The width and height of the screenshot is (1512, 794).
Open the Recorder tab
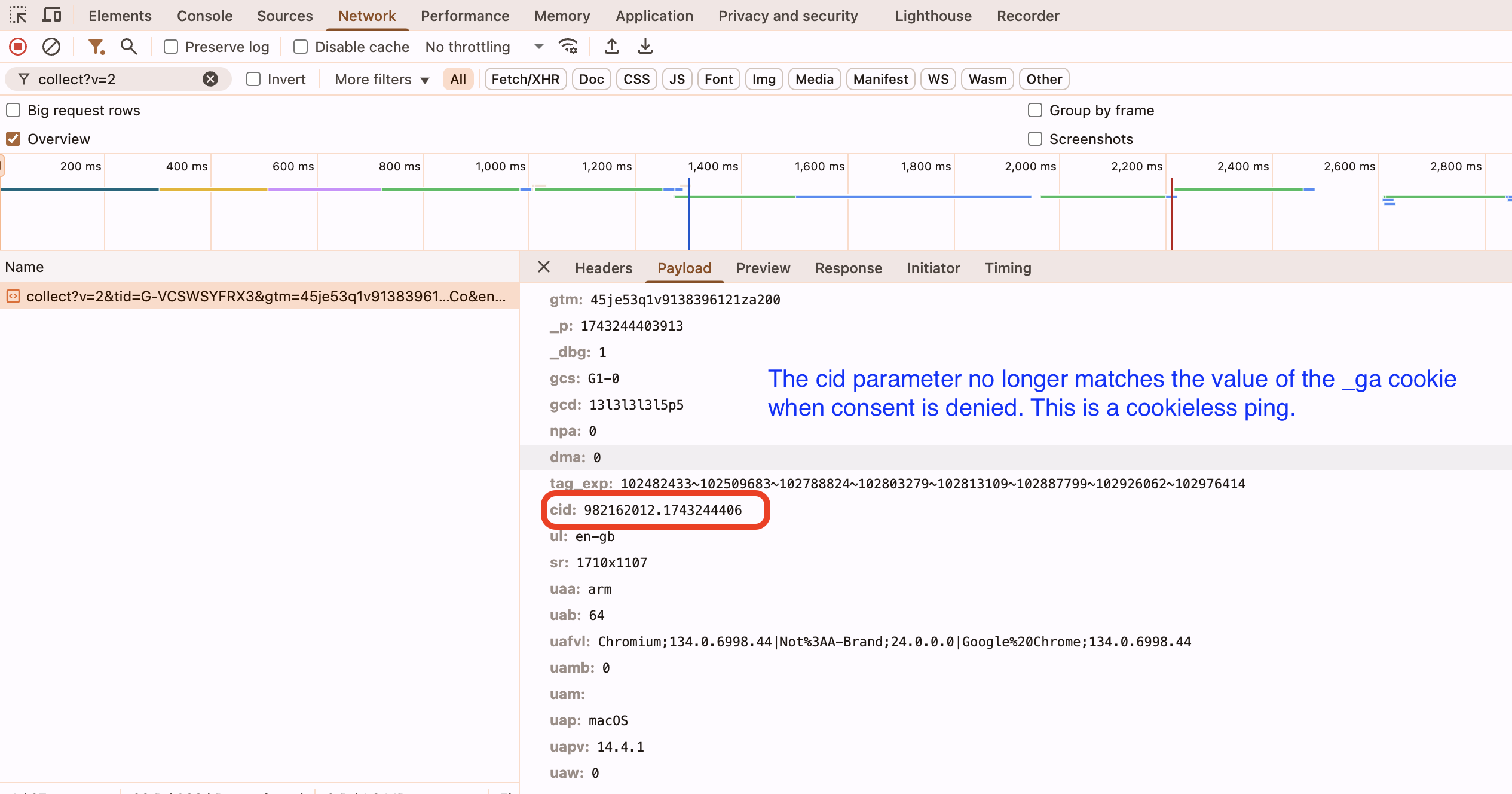click(x=1028, y=16)
